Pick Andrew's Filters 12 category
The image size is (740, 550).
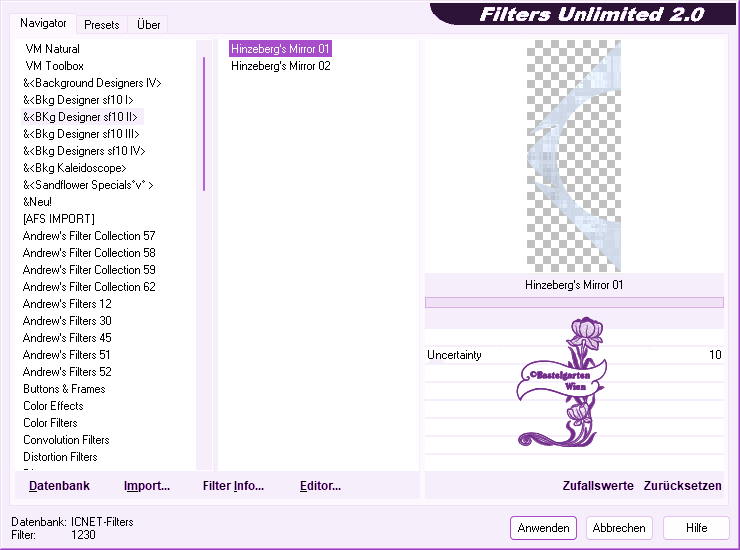click(67, 304)
